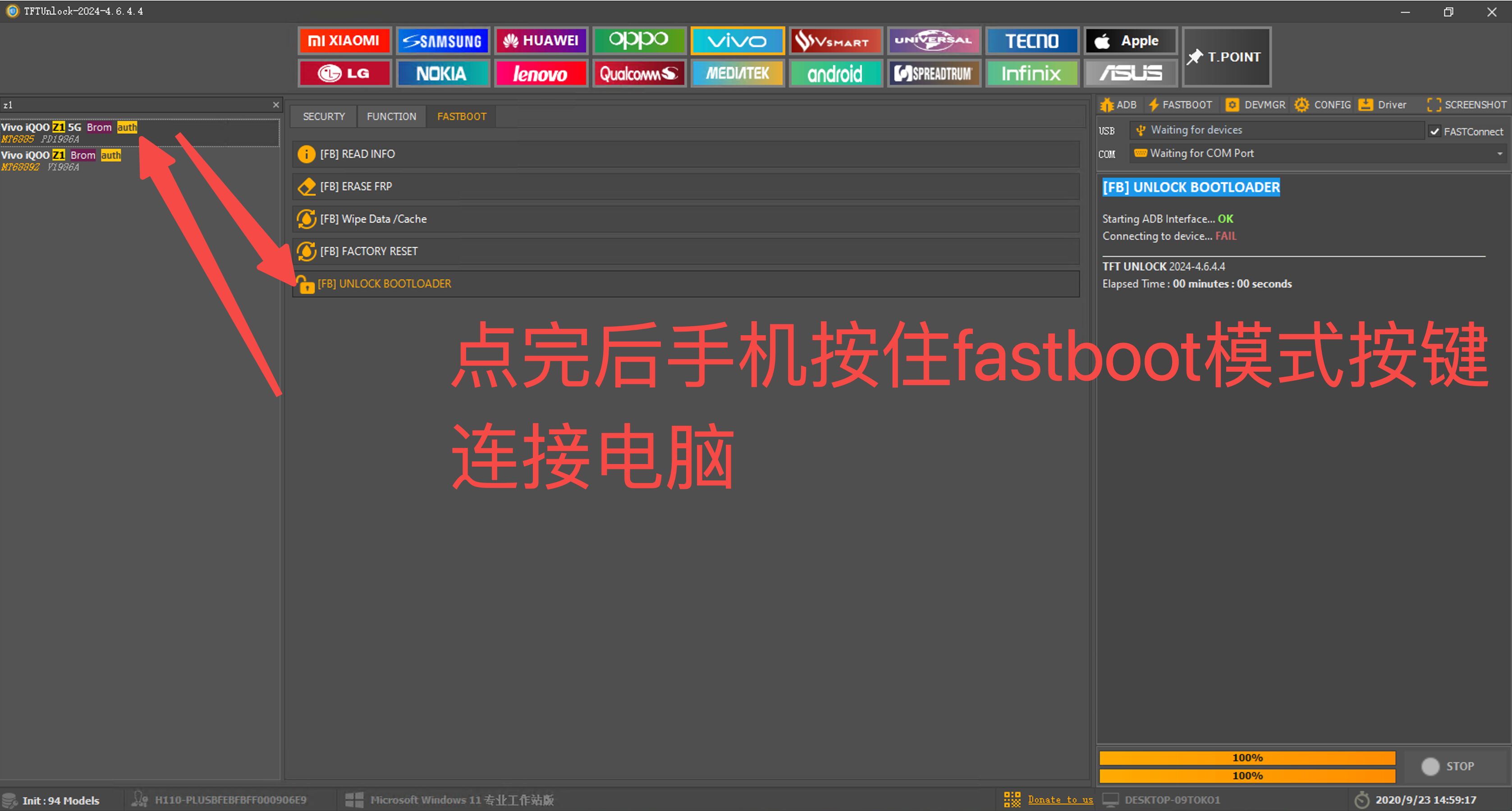Select the Nokia brand tile
This screenshot has height=811, width=1512.
click(x=443, y=73)
